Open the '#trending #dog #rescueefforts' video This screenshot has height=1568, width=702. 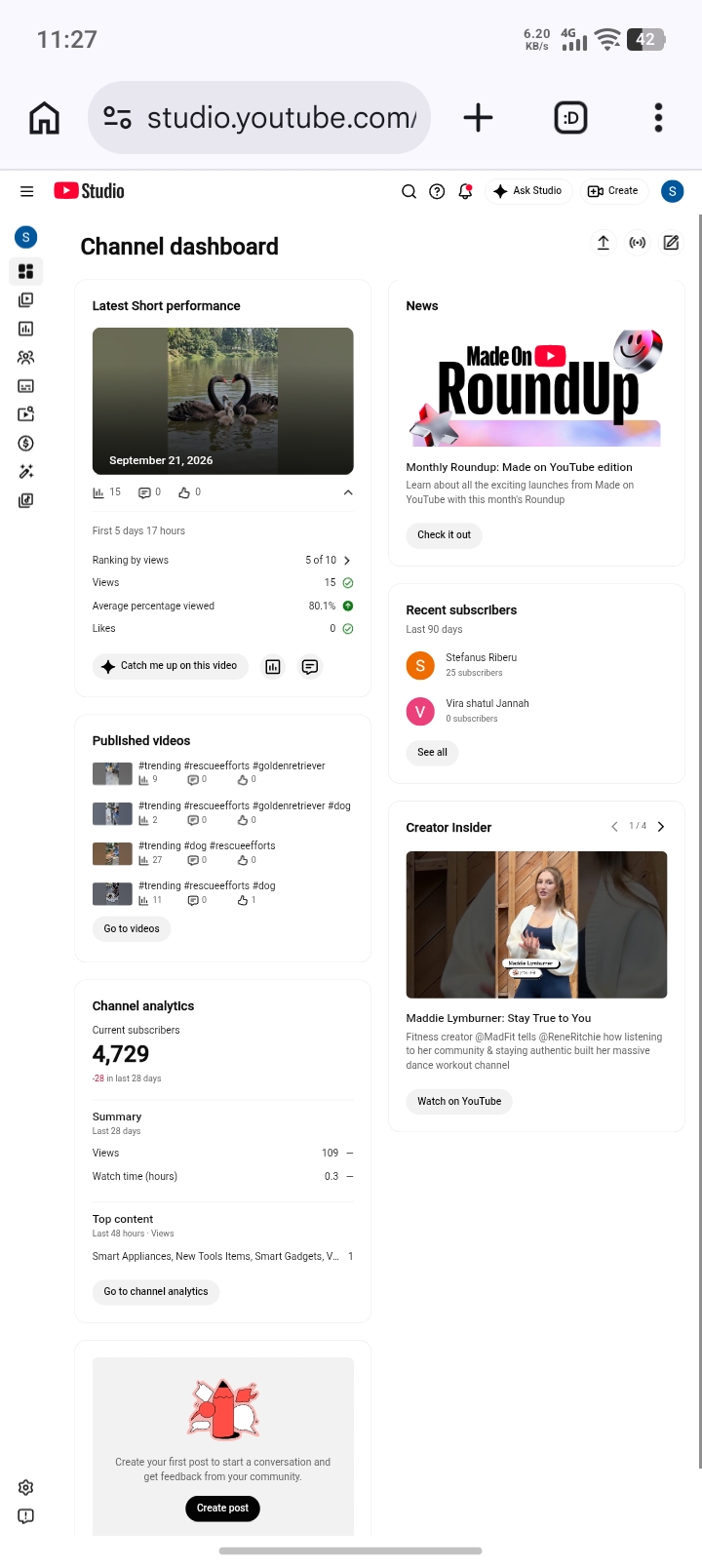[207, 846]
